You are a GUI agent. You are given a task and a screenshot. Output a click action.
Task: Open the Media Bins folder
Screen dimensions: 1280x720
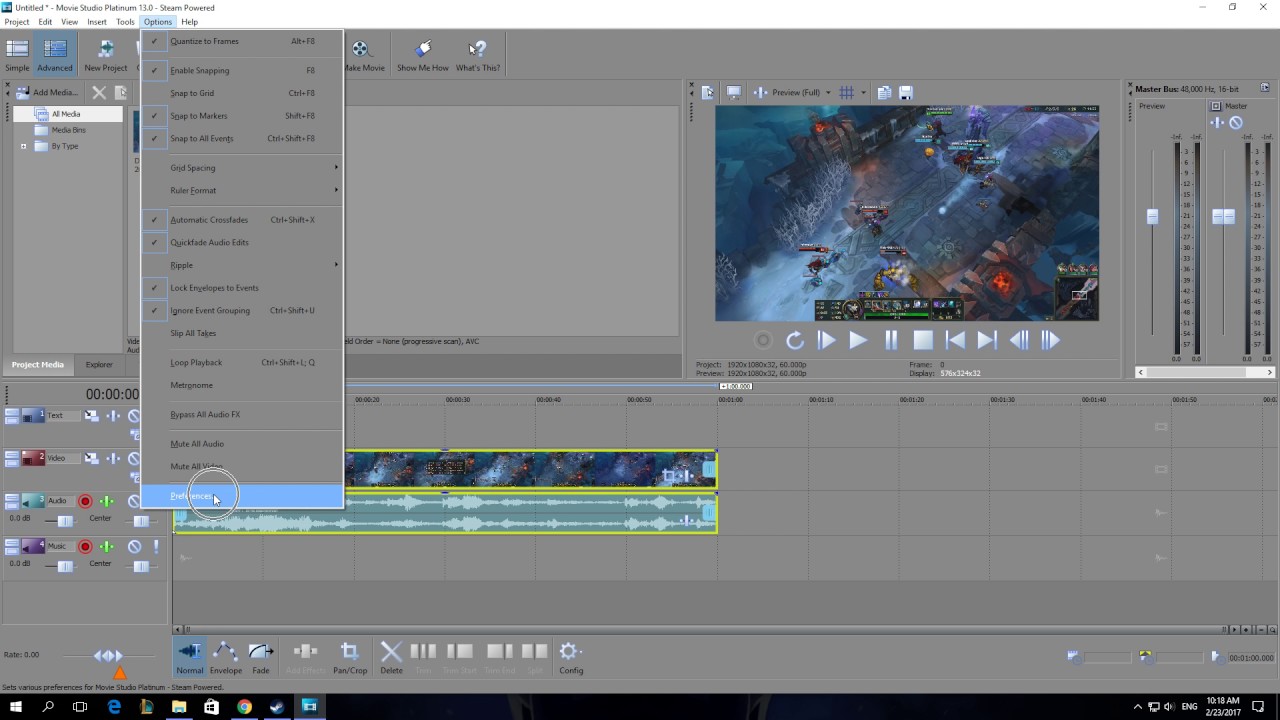pyautogui.click(x=68, y=130)
